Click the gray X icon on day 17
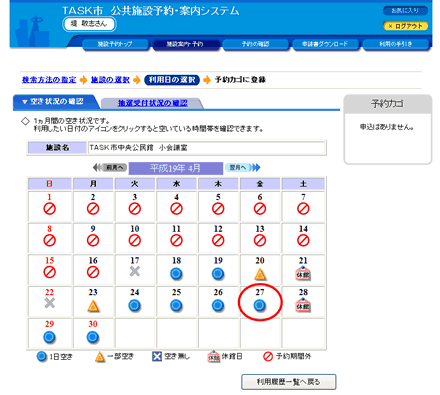440x395 pixels. 135,271
